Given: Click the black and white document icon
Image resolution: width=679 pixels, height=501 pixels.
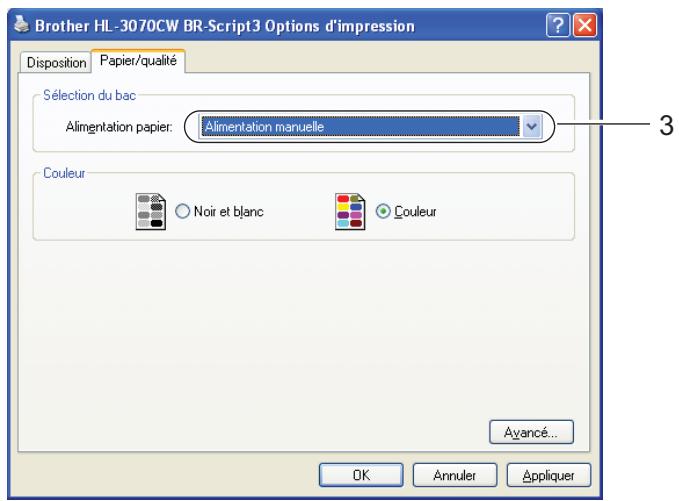Looking at the screenshot, I should [x=151, y=211].
